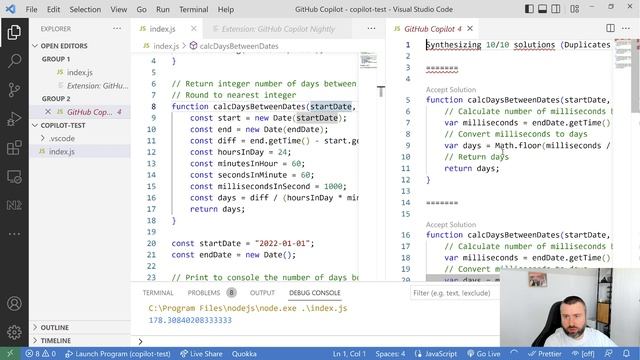Image resolution: width=640 pixels, height=360 pixels.
Task: Toggle the [off] status bar item
Action: point(583,353)
